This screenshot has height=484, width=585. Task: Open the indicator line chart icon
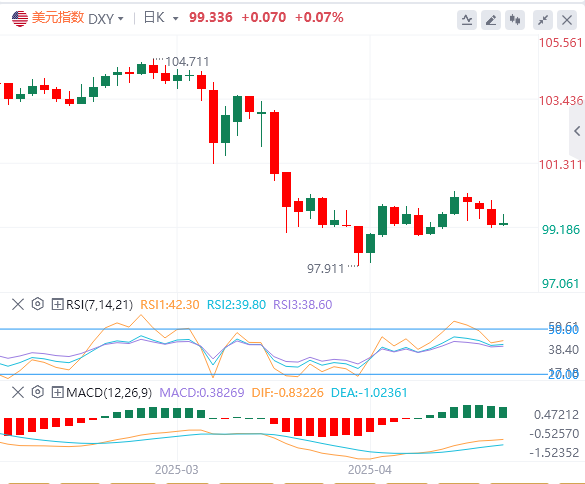coord(467,20)
